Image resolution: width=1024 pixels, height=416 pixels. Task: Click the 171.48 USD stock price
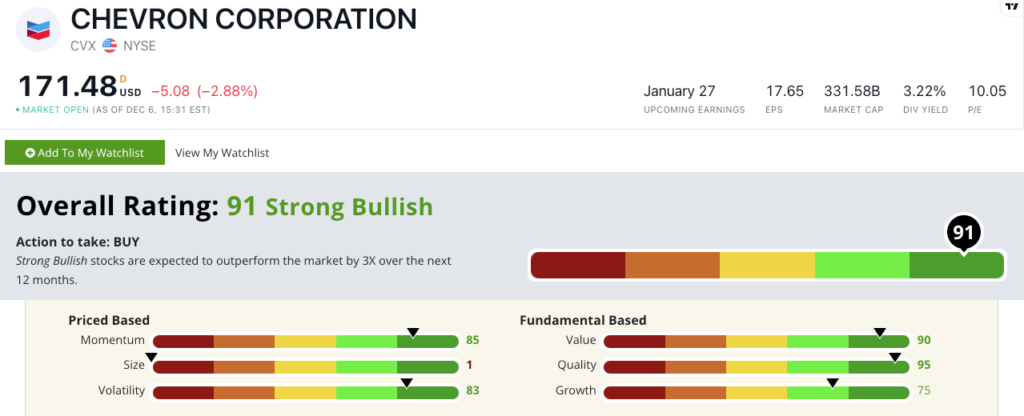coord(67,88)
